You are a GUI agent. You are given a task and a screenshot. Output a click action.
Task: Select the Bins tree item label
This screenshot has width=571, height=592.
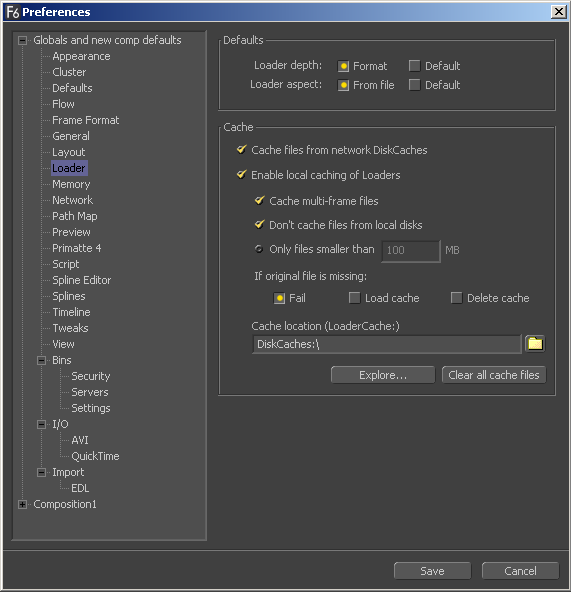click(62, 360)
